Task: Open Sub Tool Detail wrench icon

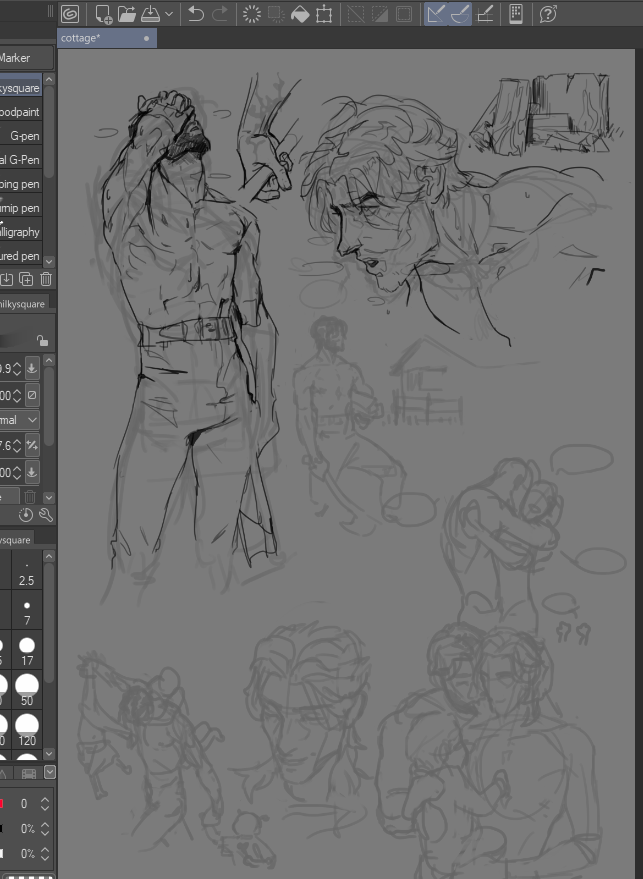Action: pos(46,515)
